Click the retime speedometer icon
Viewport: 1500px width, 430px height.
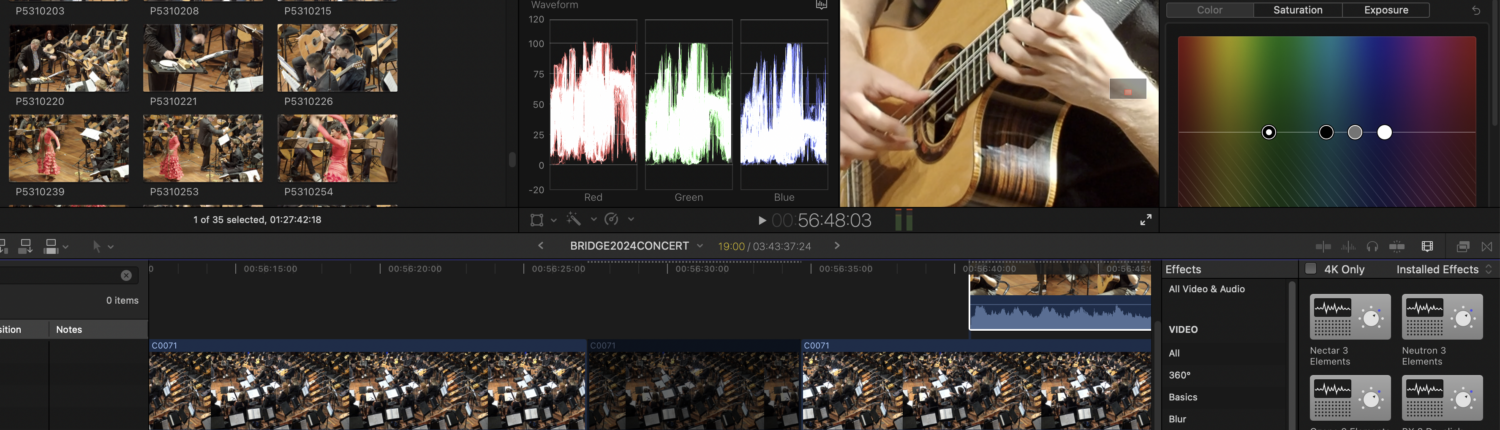click(612, 219)
